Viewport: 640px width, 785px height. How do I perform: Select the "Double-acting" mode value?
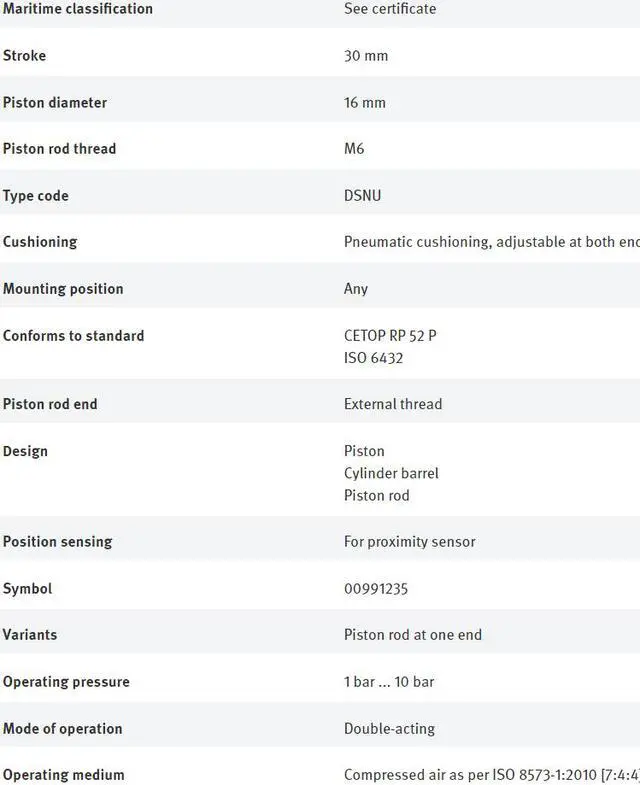point(389,728)
